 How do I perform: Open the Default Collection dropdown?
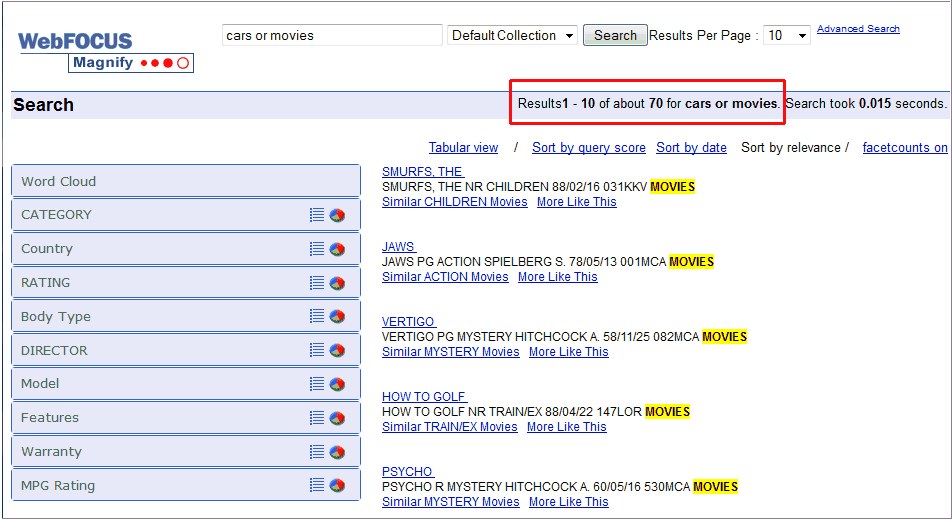pos(512,36)
